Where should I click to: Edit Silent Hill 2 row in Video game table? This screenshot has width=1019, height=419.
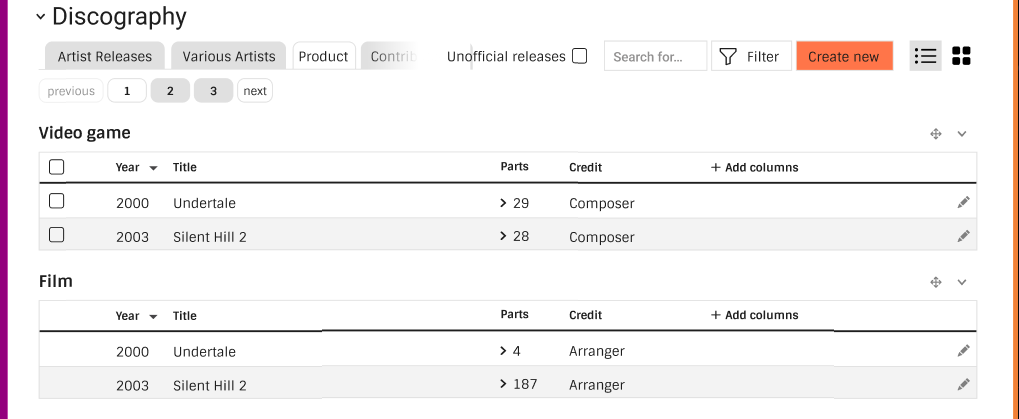click(963, 236)
